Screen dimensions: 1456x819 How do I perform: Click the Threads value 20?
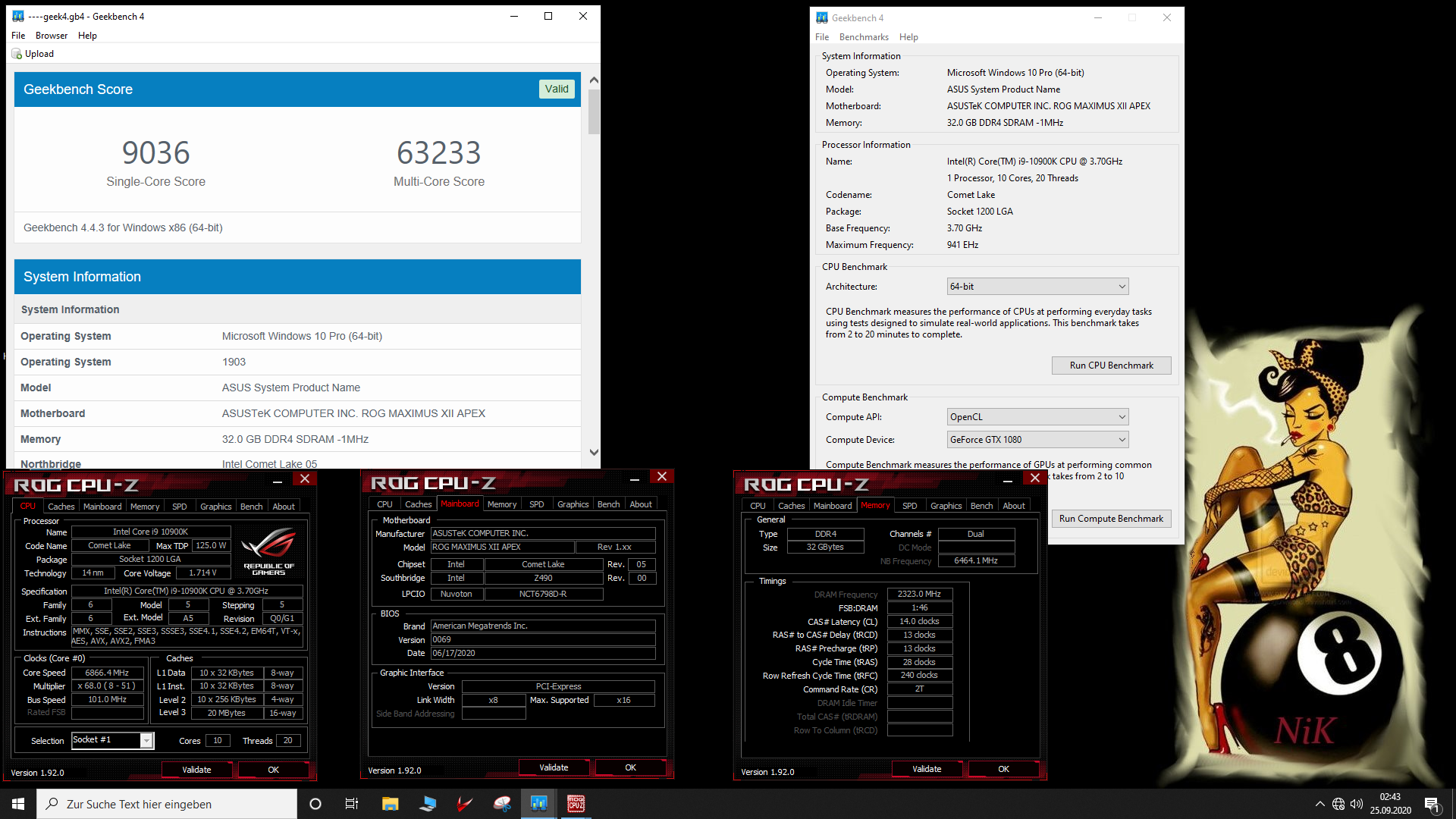coord(288,740)
